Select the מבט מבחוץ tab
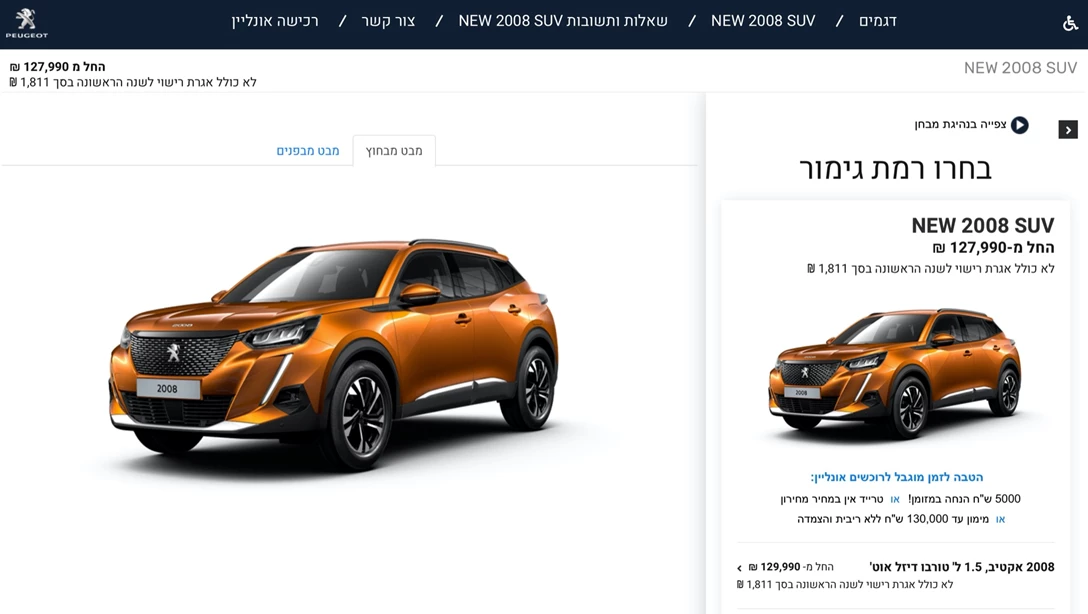Screen dimensions: 1088x614 (394, 151)
